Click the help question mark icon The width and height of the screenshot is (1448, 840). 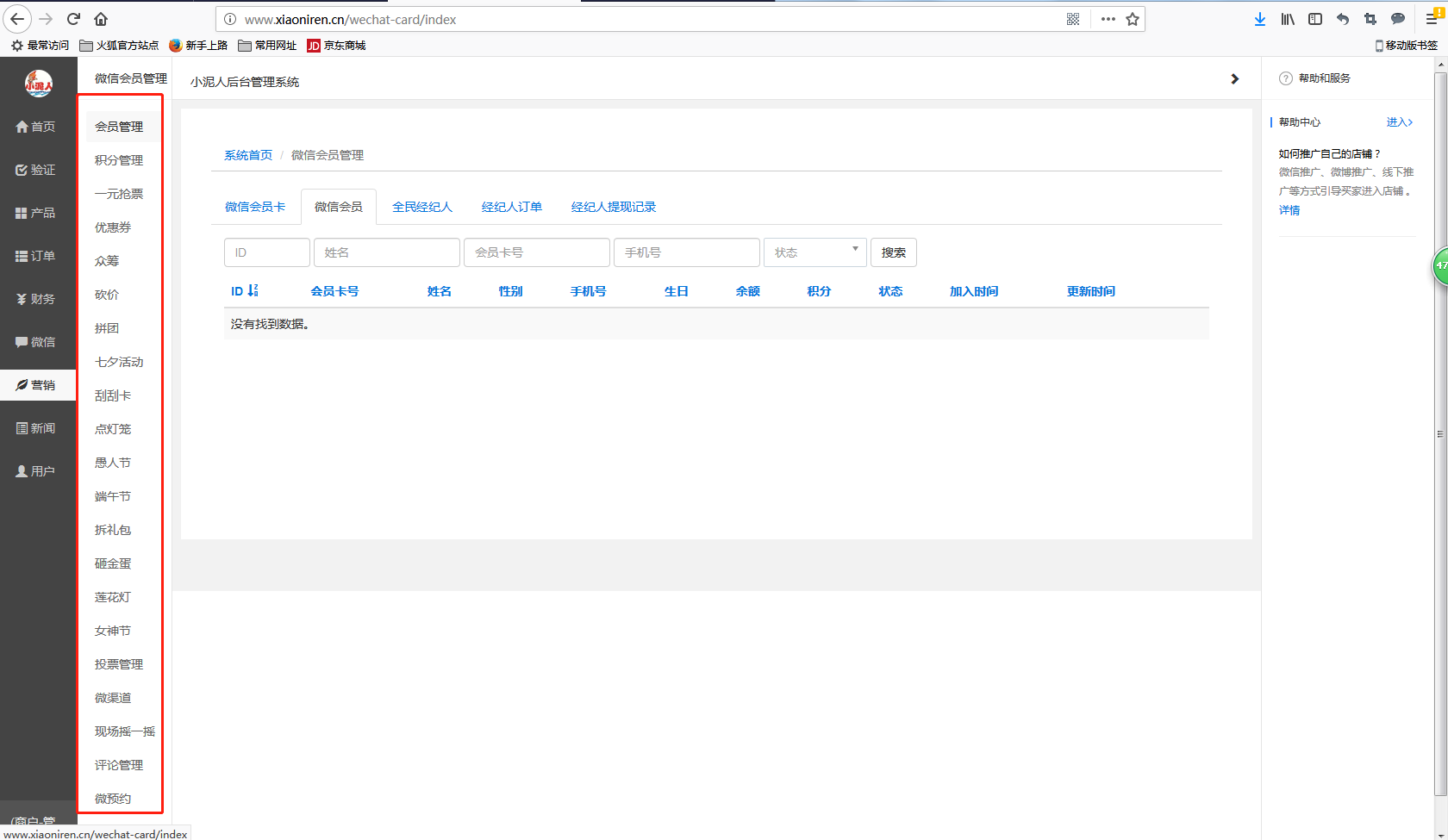click(1286, 78)
